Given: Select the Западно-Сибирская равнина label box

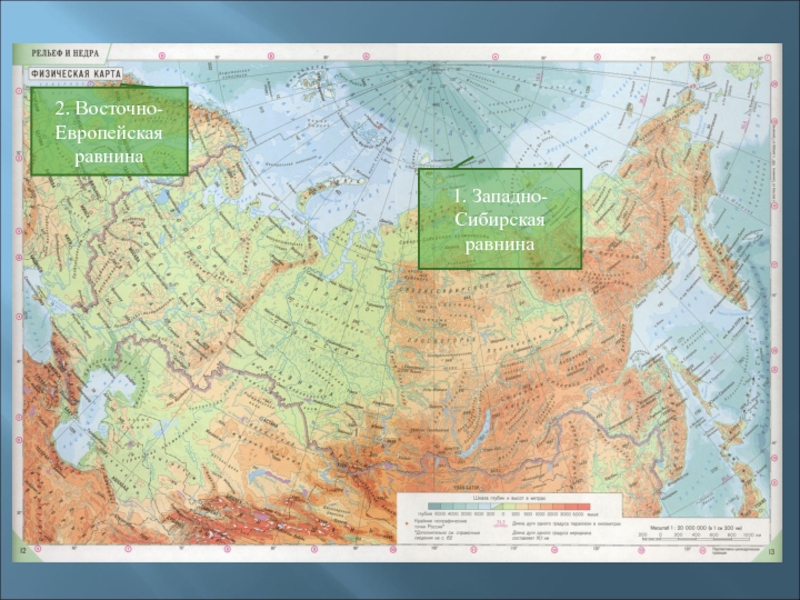Looking at the screenshot, I should tap(499, 218).
